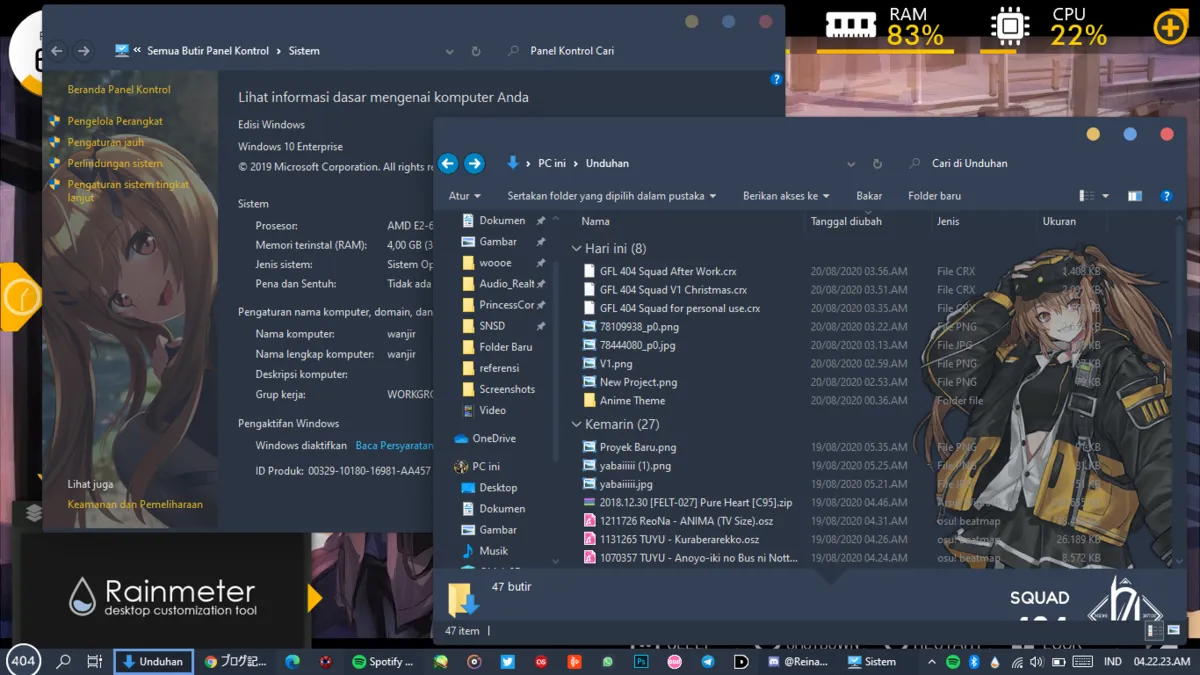Refresh the Unduhan folder view
Screen dimensions: 1200x675
click(877, 163)
